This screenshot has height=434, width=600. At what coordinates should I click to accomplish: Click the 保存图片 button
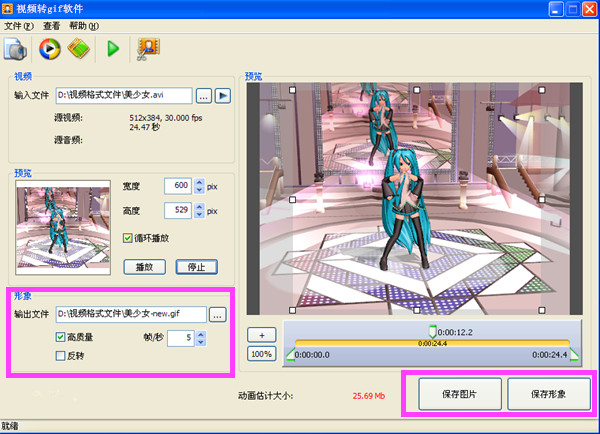pyautogui.click(x=460, y=394)
